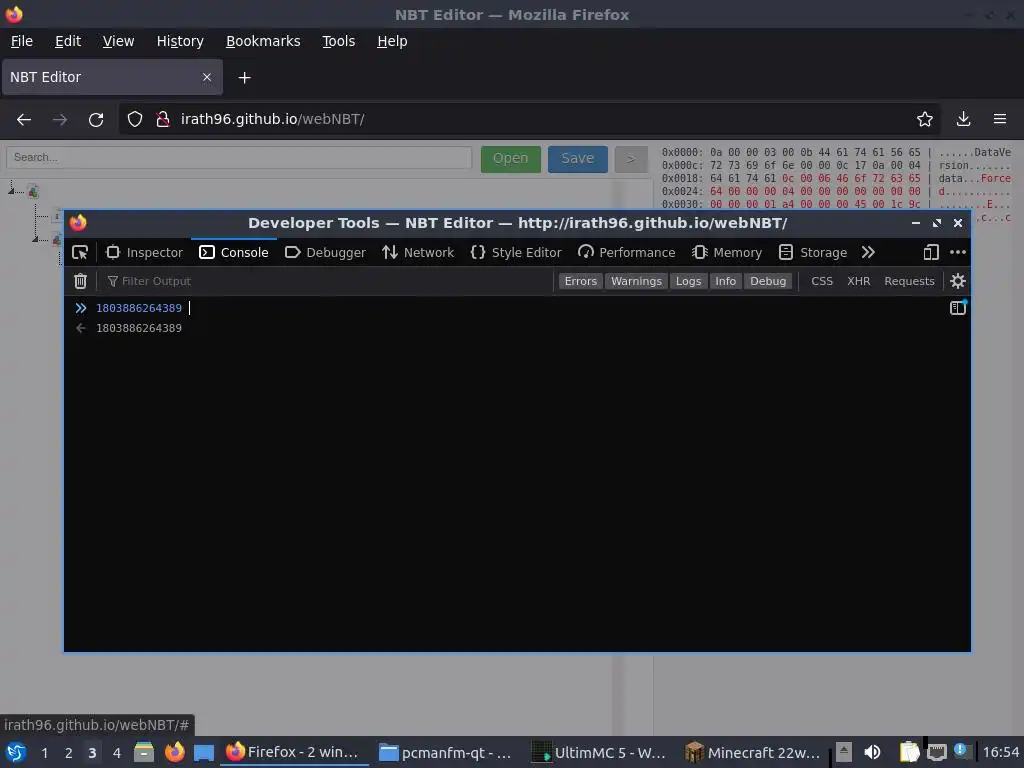This screenshot has width=1024, height=768.
Task: Toggle the Logs console filter
Action: [688, 281]
